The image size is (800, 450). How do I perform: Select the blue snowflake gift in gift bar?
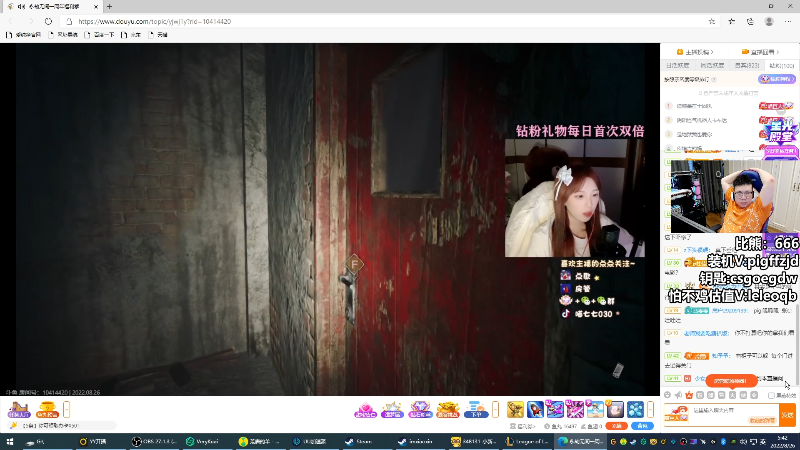(x=635, y=409)
